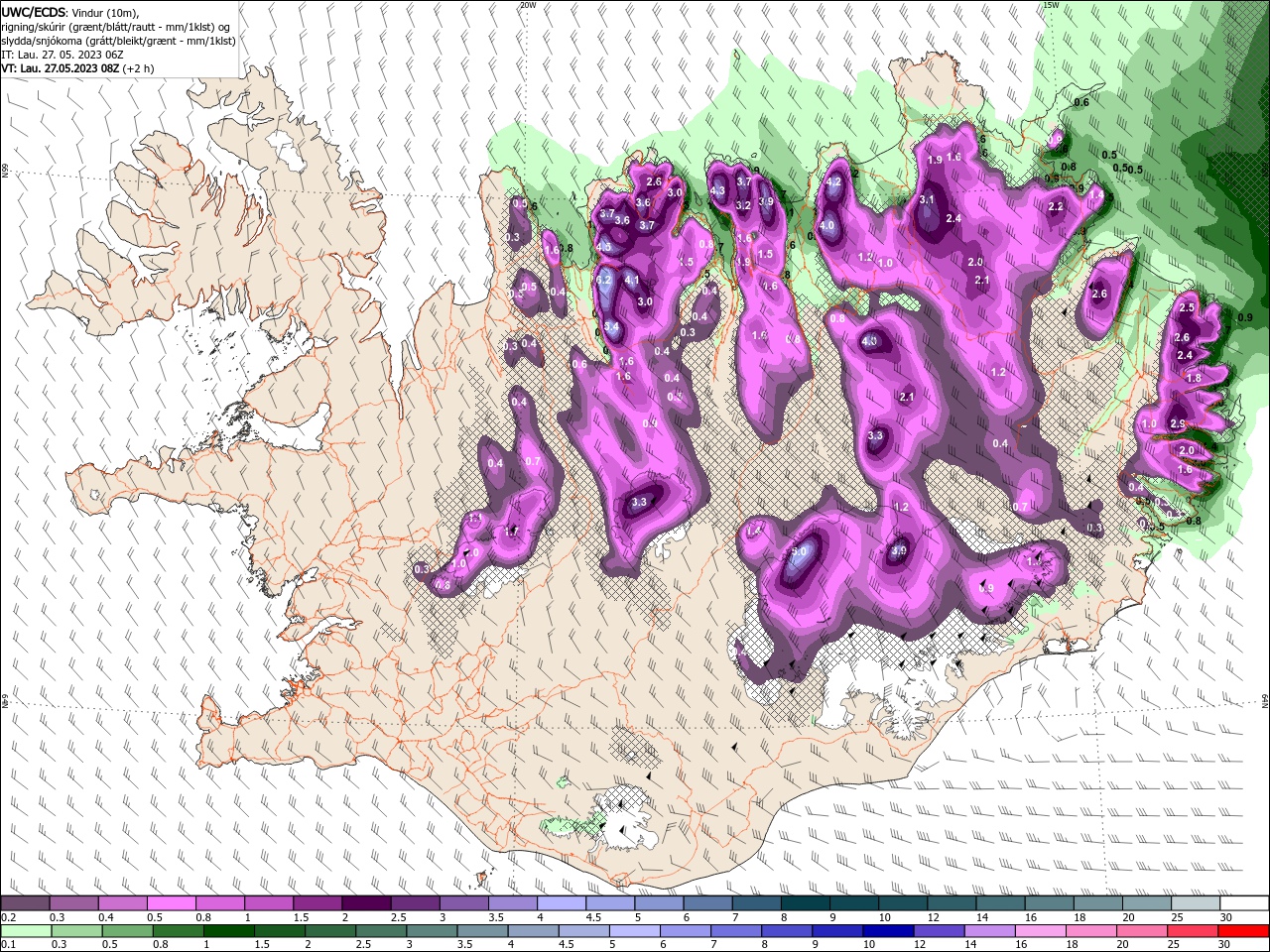Screen dimensions: 1270x952
Task: Click the "0.2" label under the upper scale
Action: tap(9, 917)
